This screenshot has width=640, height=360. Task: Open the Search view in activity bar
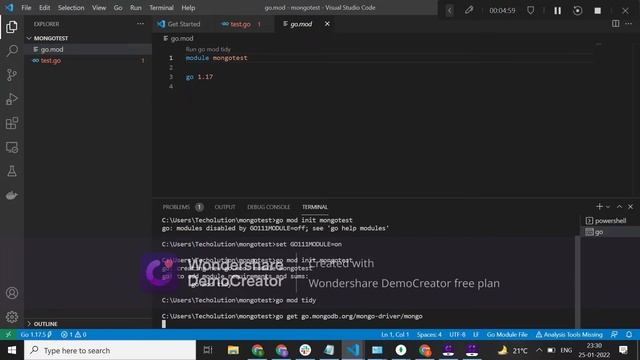point(12,51)
